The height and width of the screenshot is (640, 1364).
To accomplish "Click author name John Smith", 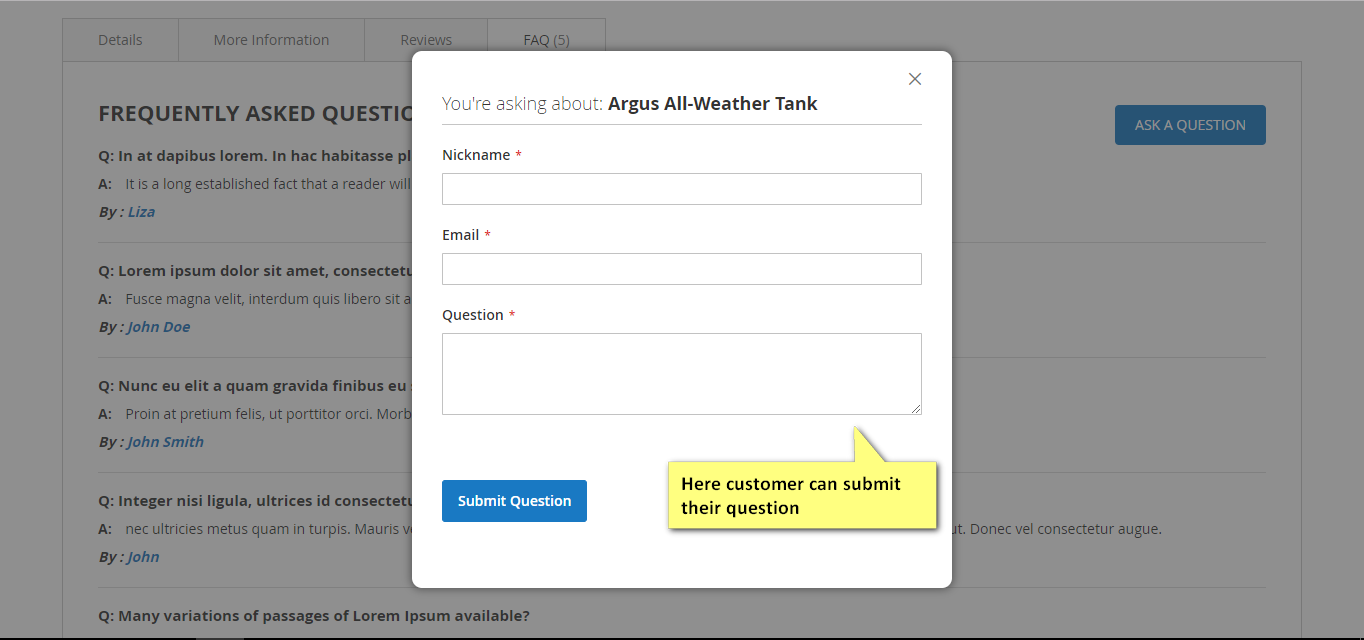I will 166,442.
